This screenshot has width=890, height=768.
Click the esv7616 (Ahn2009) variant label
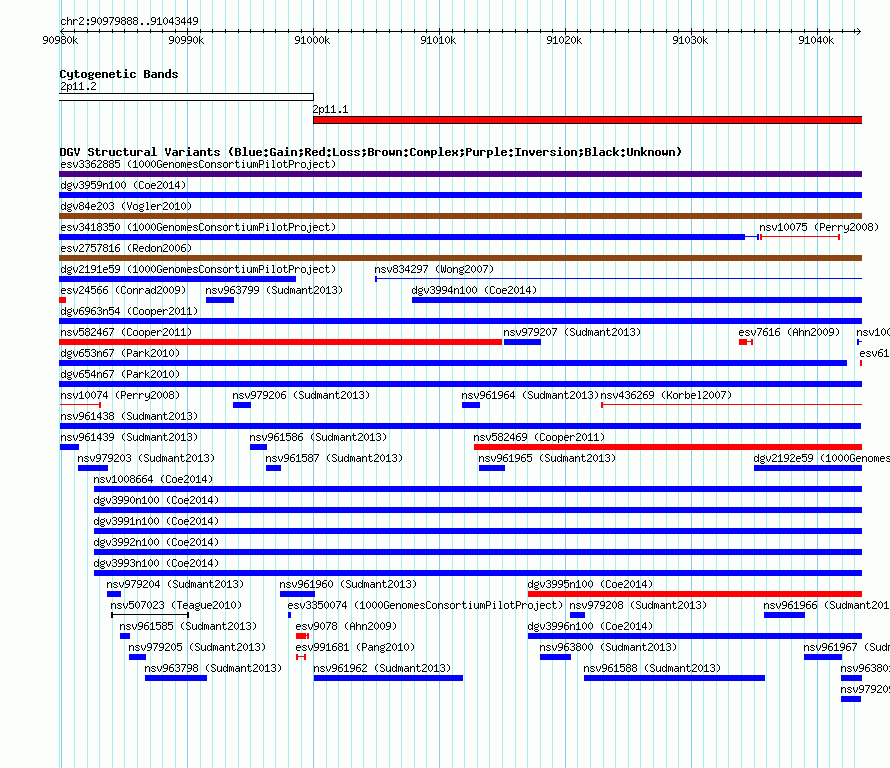(789, 333)
